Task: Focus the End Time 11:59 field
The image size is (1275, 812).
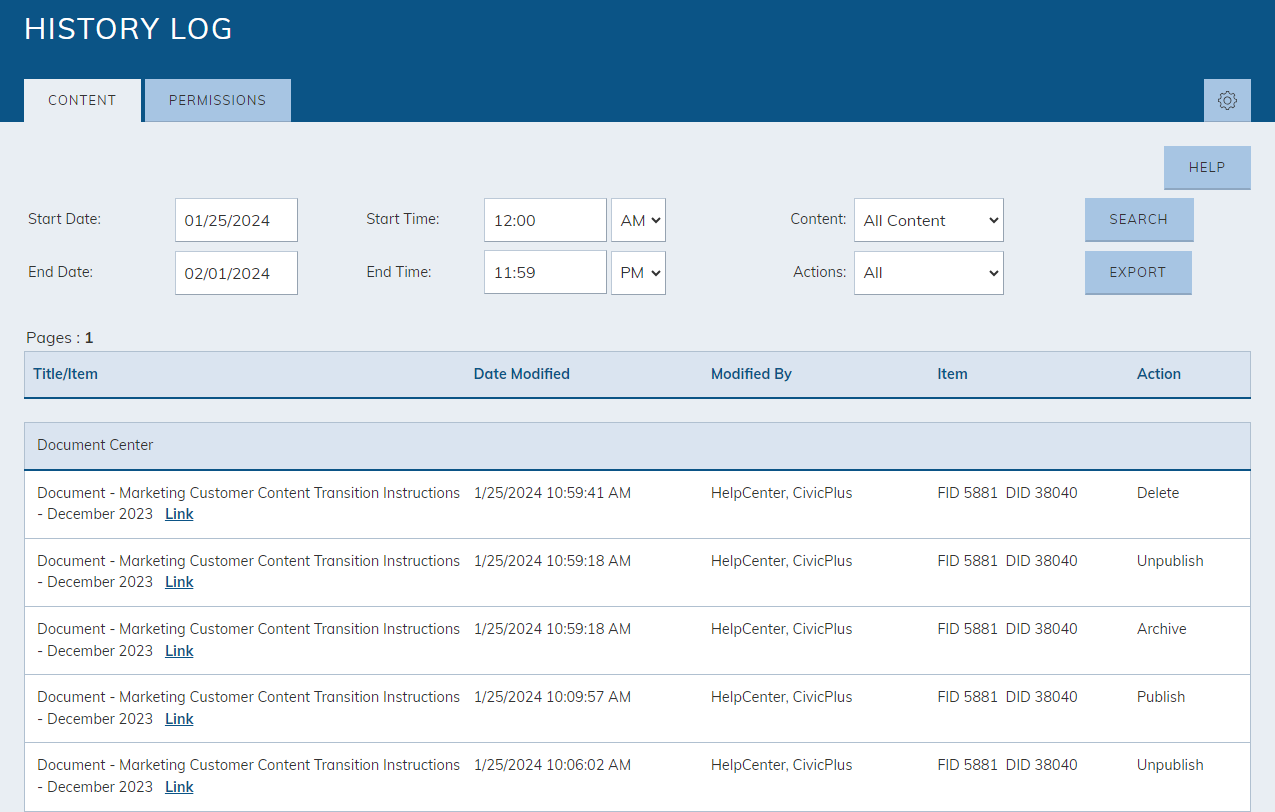Action: tap(545, 272)
